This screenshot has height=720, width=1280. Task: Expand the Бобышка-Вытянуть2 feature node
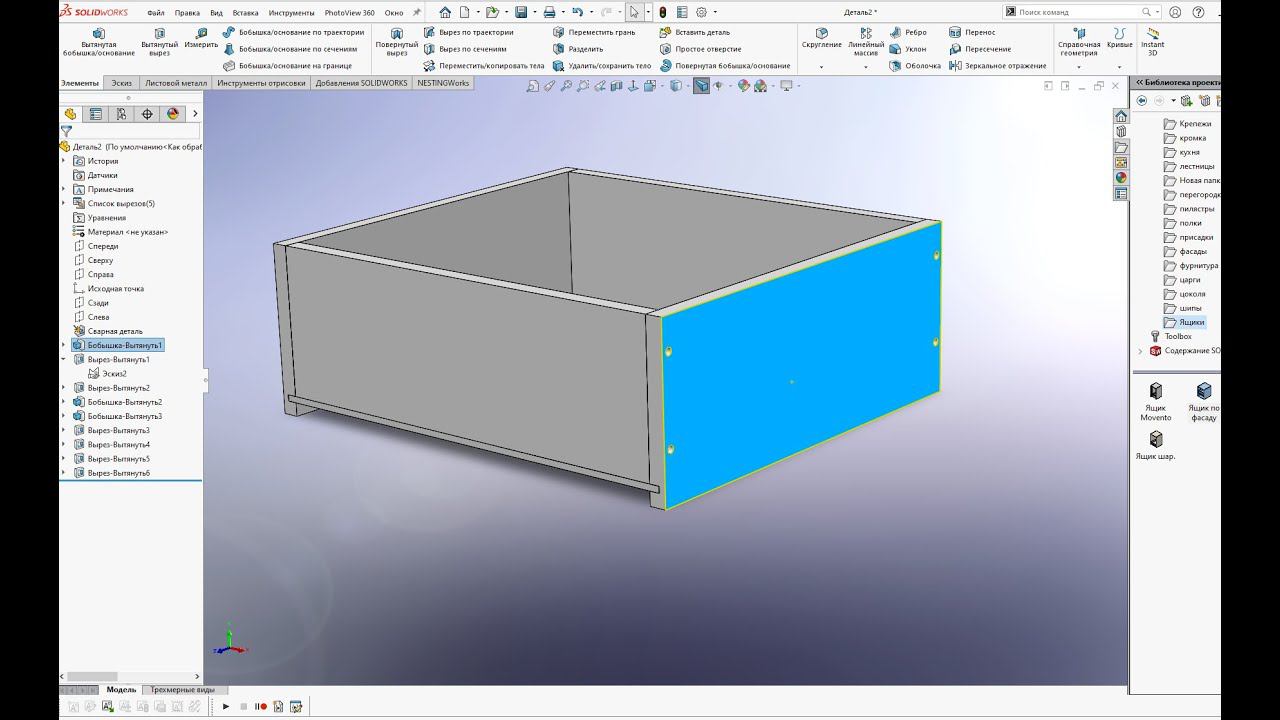[x=64, y=402]
